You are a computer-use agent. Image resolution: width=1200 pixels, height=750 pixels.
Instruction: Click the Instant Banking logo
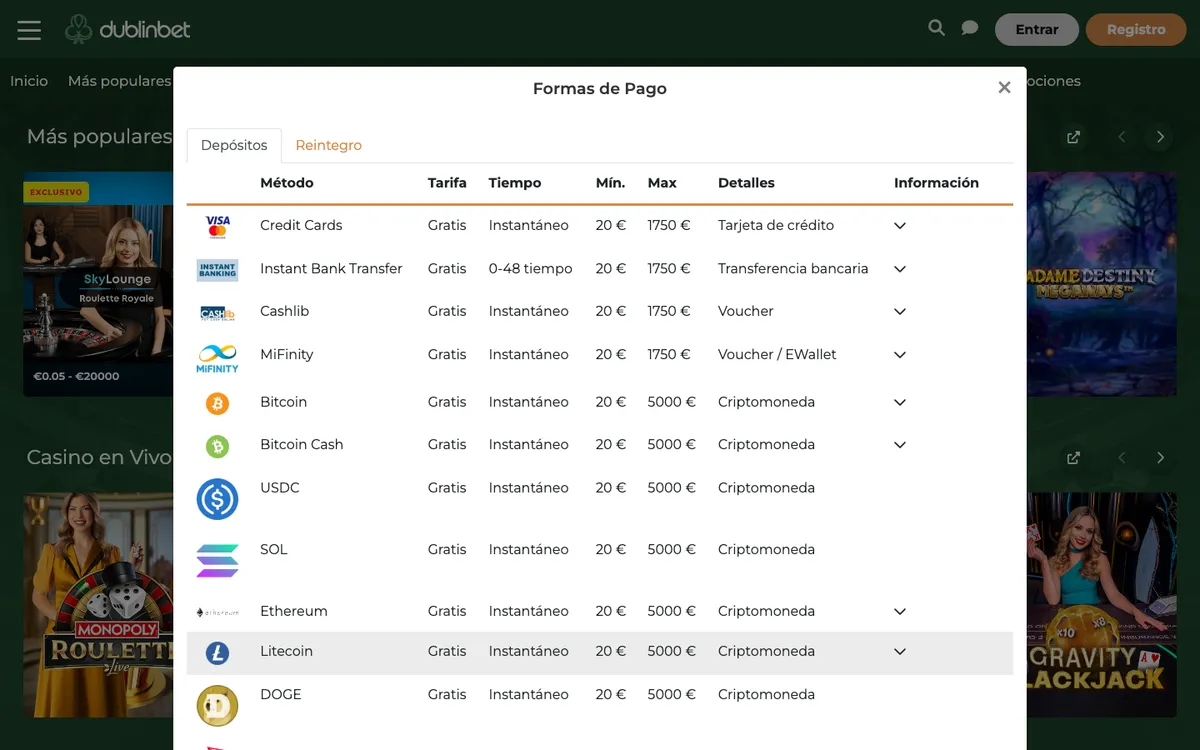point(217,269)
